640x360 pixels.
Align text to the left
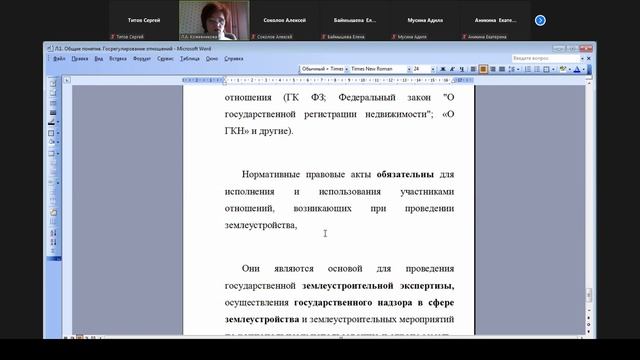coord(473,69)
